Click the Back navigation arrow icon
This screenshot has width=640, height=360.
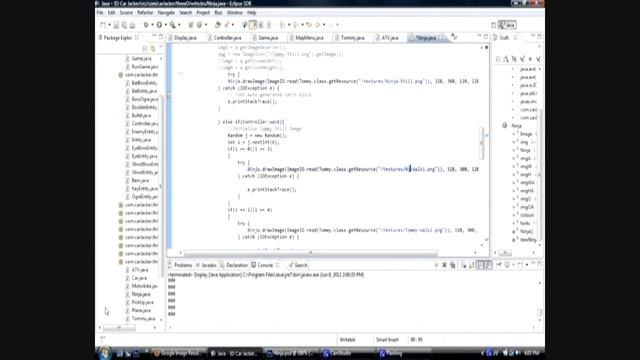(x=318, y=25)
